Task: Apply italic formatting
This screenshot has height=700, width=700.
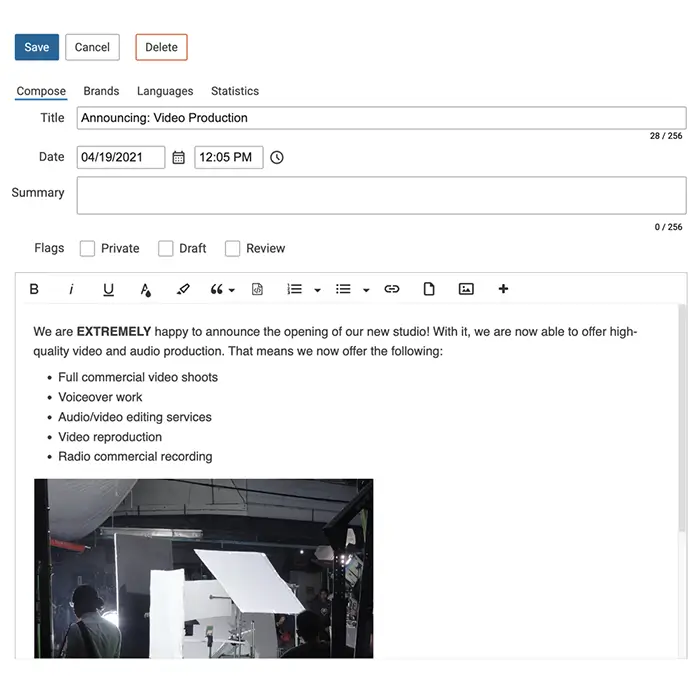Action: pyautogui.click(x=71, y=289)
